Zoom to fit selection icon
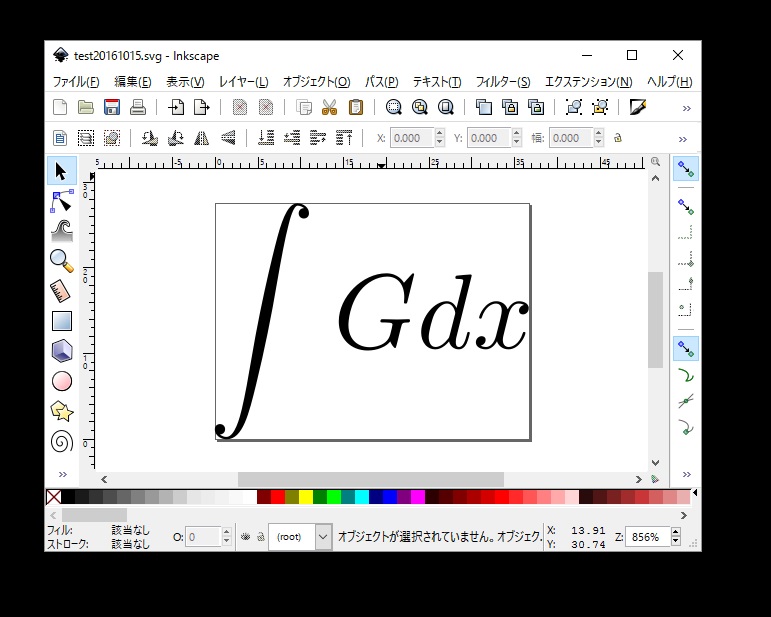This screenshot has height=617, width=771. (393, 107)
